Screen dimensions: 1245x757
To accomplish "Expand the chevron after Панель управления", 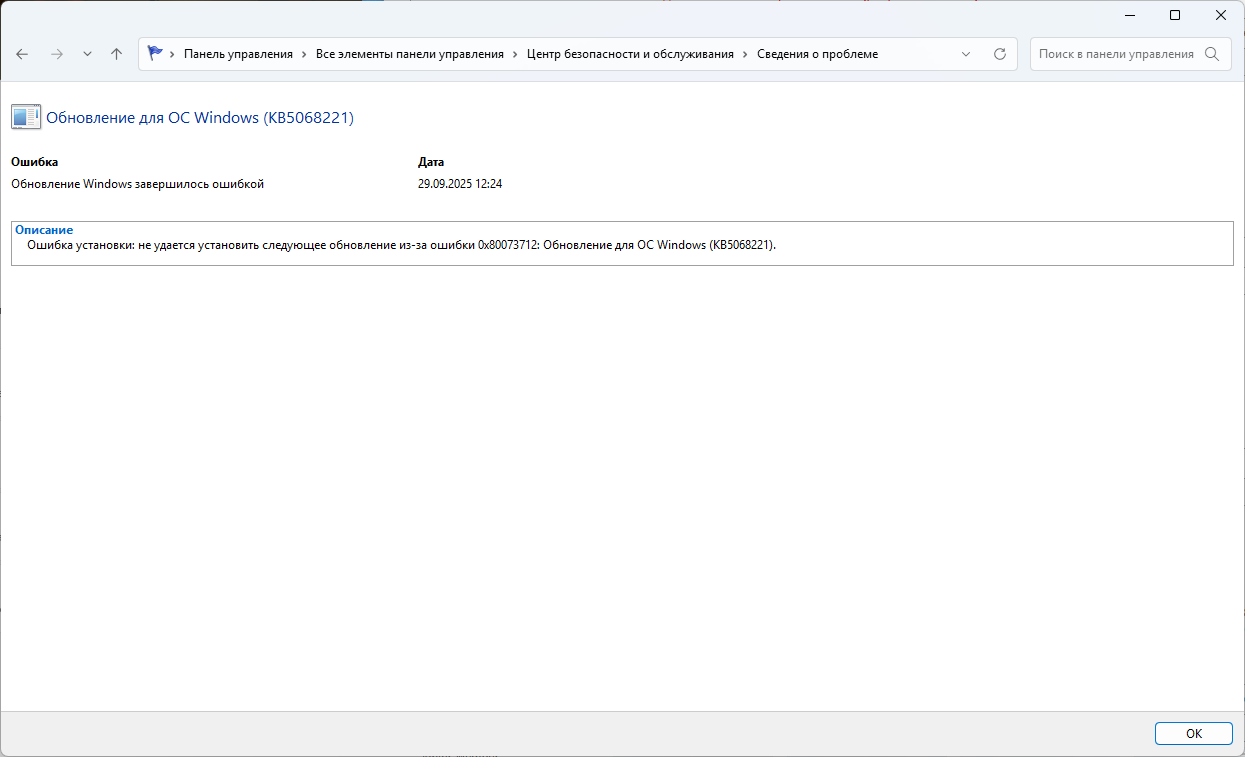I will (304, 54).
